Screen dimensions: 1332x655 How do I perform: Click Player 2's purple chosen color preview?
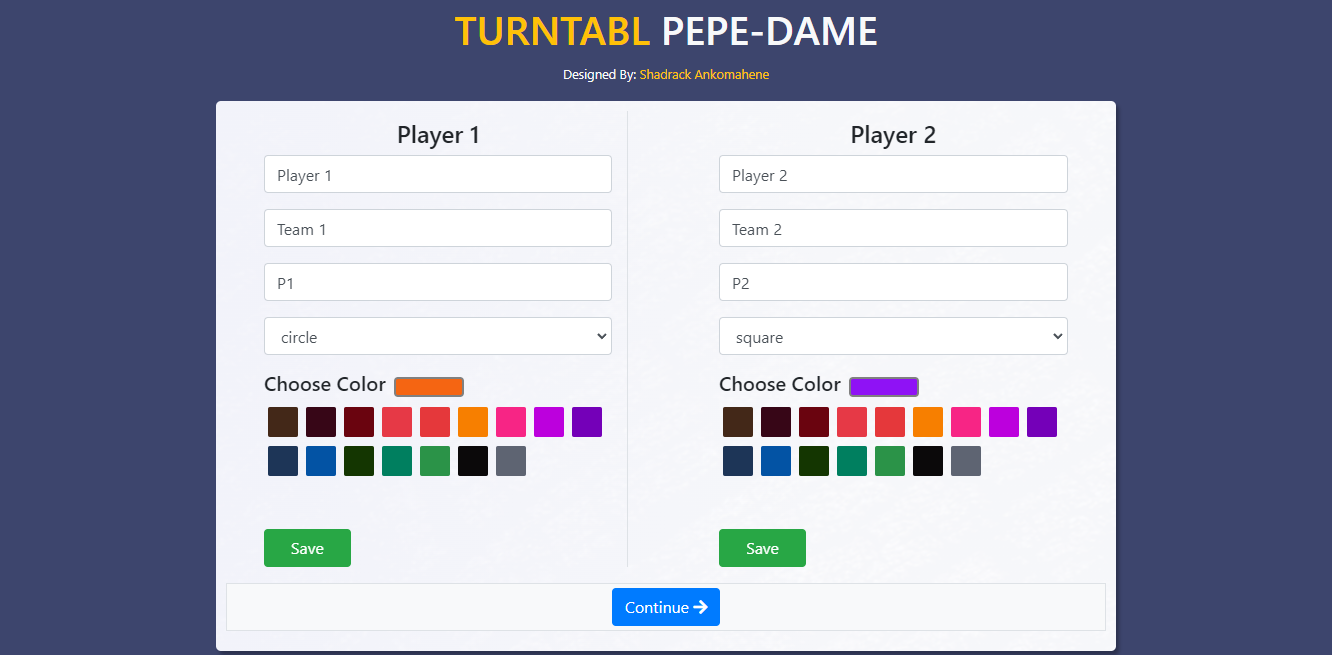coord(883,386)
